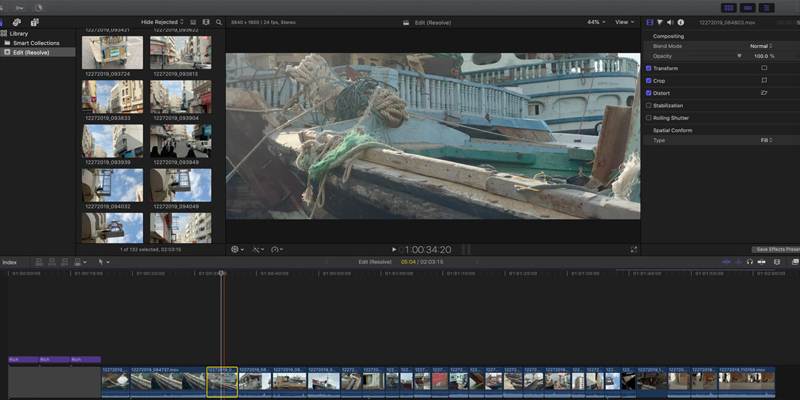Open the viewer View options dropdown
This screenshot has width=800, height=400.
624,22
